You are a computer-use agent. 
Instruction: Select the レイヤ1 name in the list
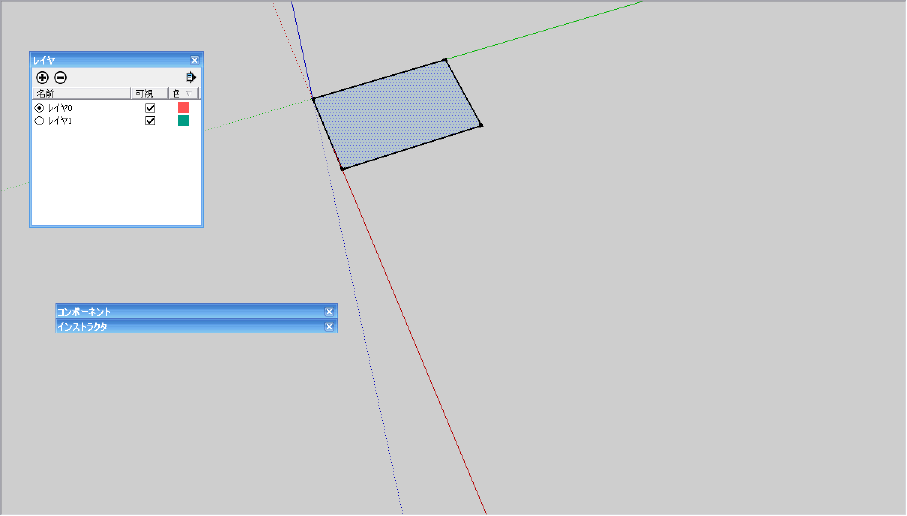pos(60,121)
